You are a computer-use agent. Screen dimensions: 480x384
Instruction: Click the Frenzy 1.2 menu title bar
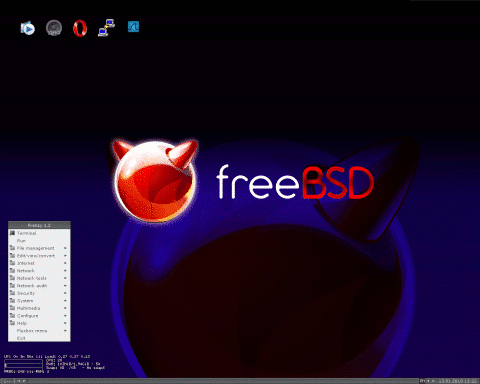(39, 225)
